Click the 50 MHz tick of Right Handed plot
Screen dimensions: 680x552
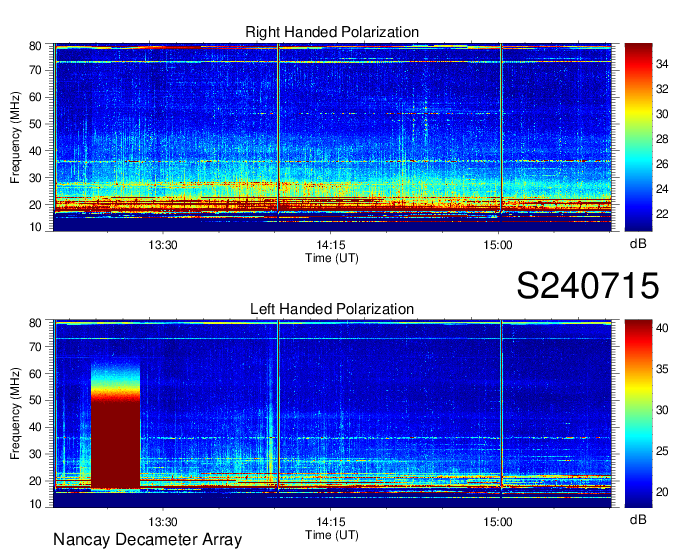tap(35, 124)
